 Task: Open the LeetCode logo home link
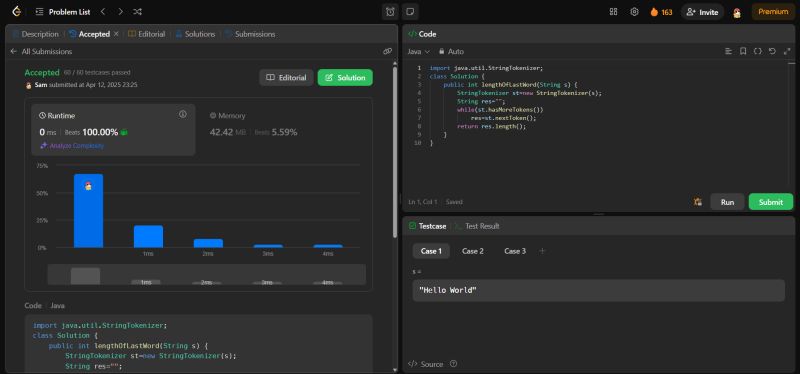(x=17, y=11)
